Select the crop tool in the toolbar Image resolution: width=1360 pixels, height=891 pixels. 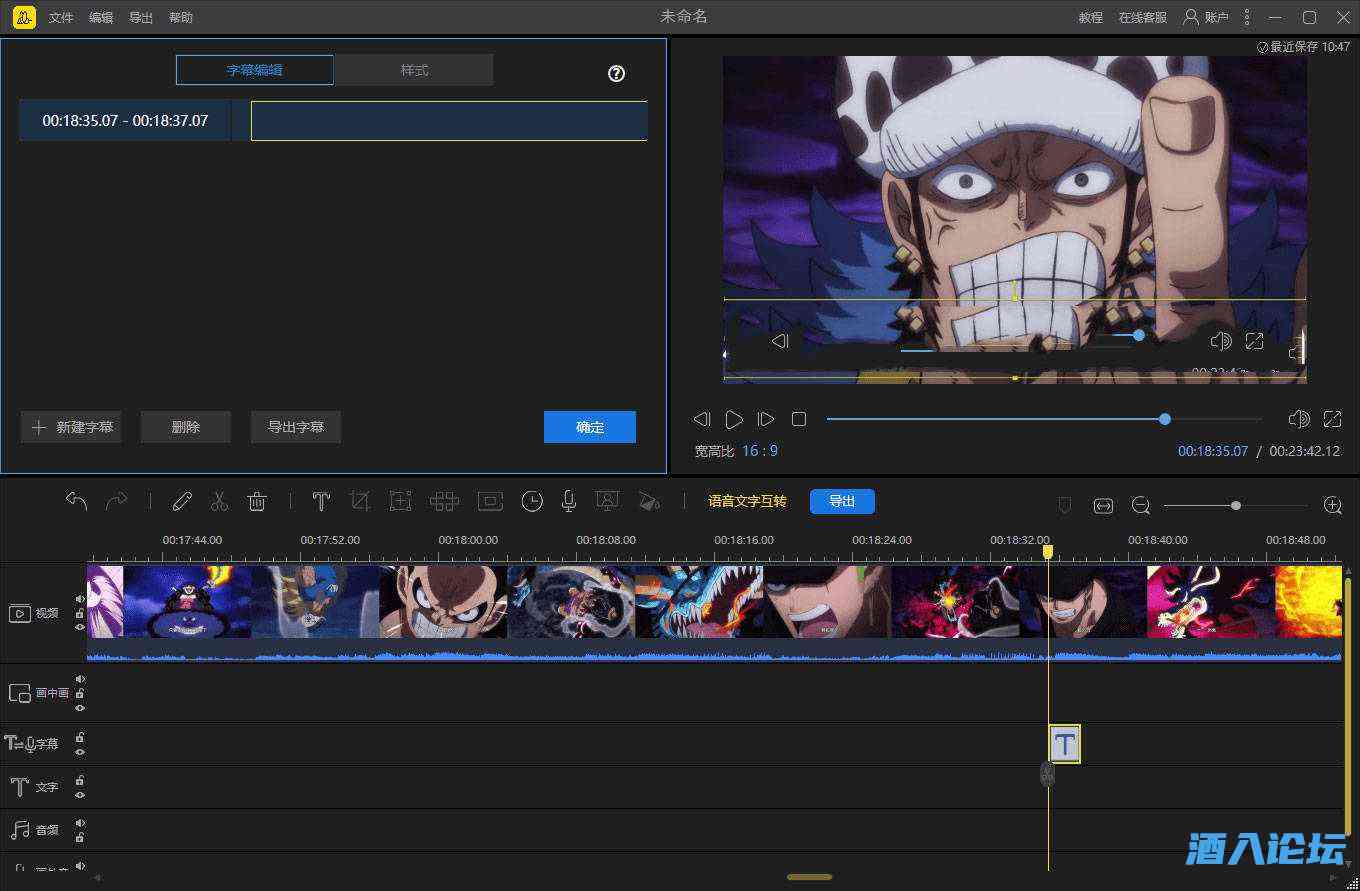[361, 500]
